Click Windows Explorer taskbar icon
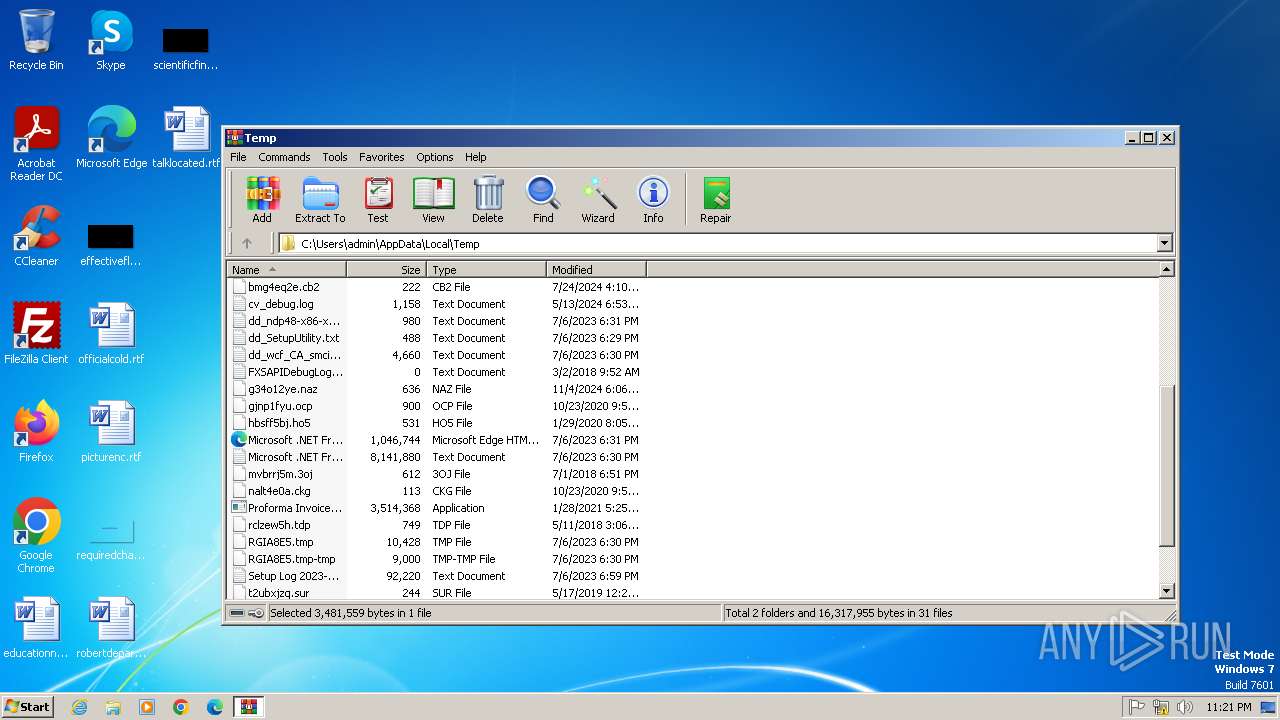 click(113, 707)
